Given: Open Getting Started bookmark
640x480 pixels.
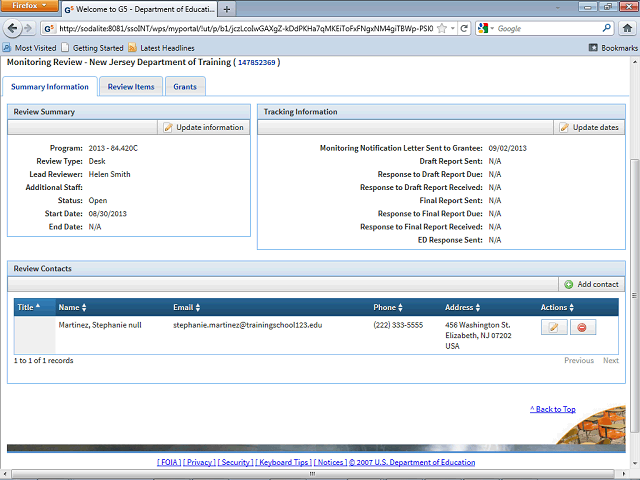Looking at the screenshot, I should click(92, 48).
